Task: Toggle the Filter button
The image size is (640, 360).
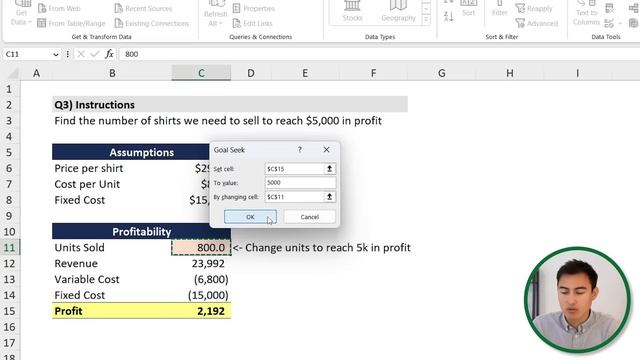Action: point(500,9)
